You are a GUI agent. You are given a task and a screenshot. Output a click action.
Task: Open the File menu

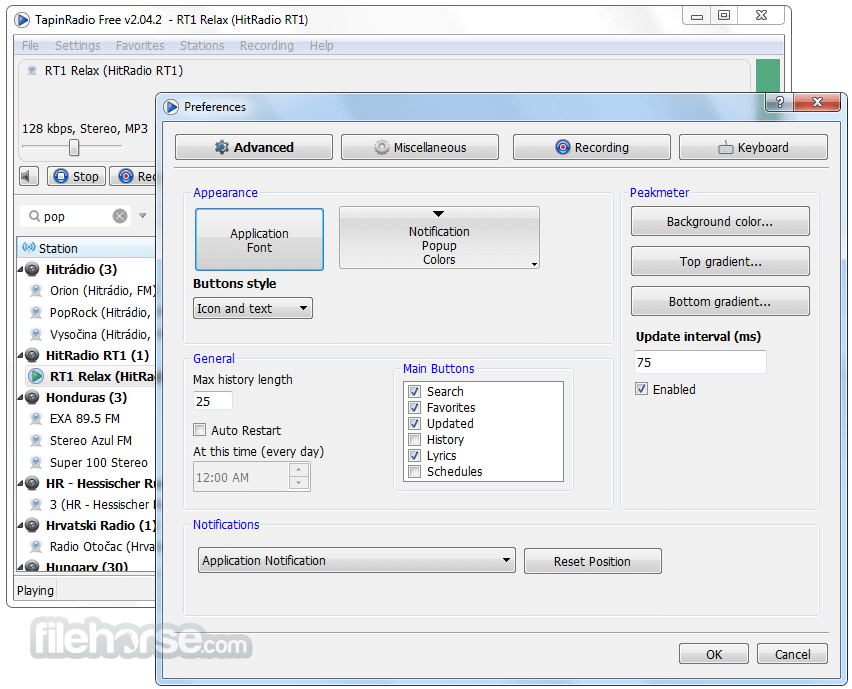pyautogui.click(x=30, y=46)
